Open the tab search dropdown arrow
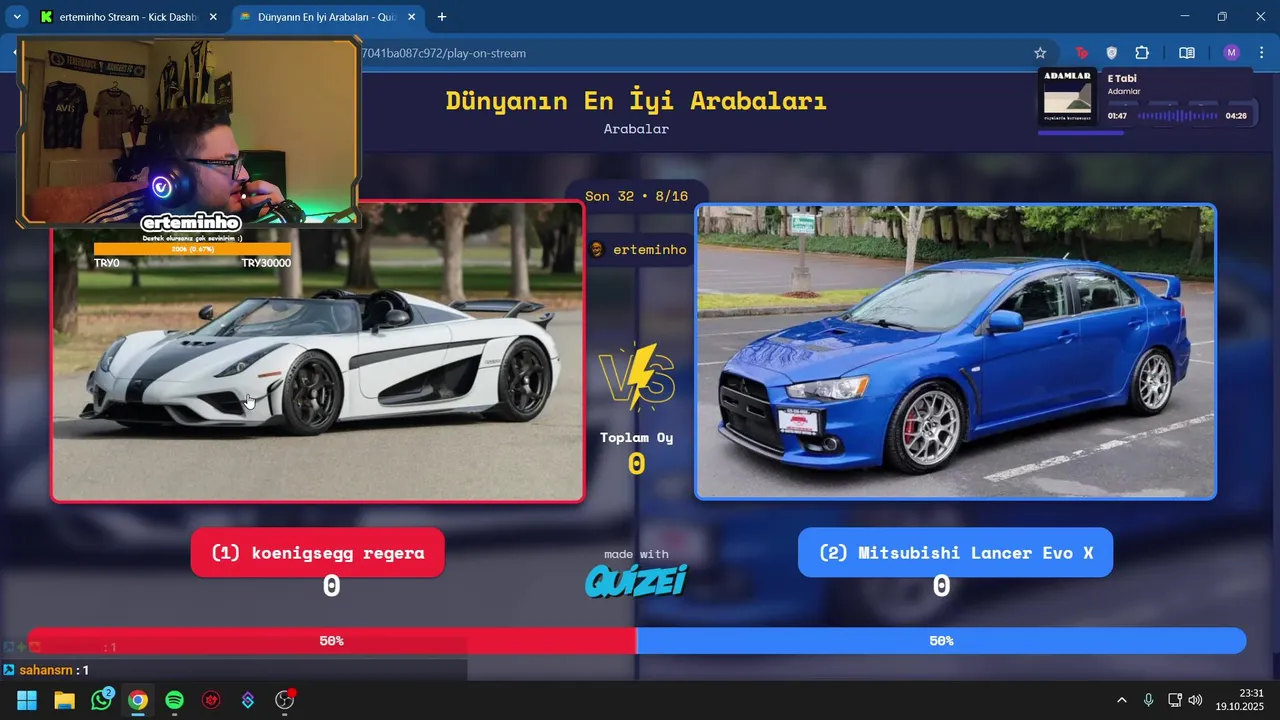 click(17, 17)
